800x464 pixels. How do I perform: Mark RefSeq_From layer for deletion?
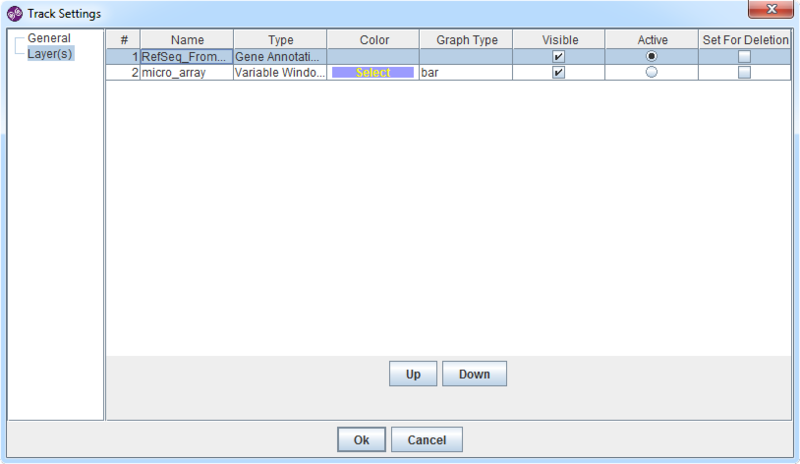coord(744,57)
